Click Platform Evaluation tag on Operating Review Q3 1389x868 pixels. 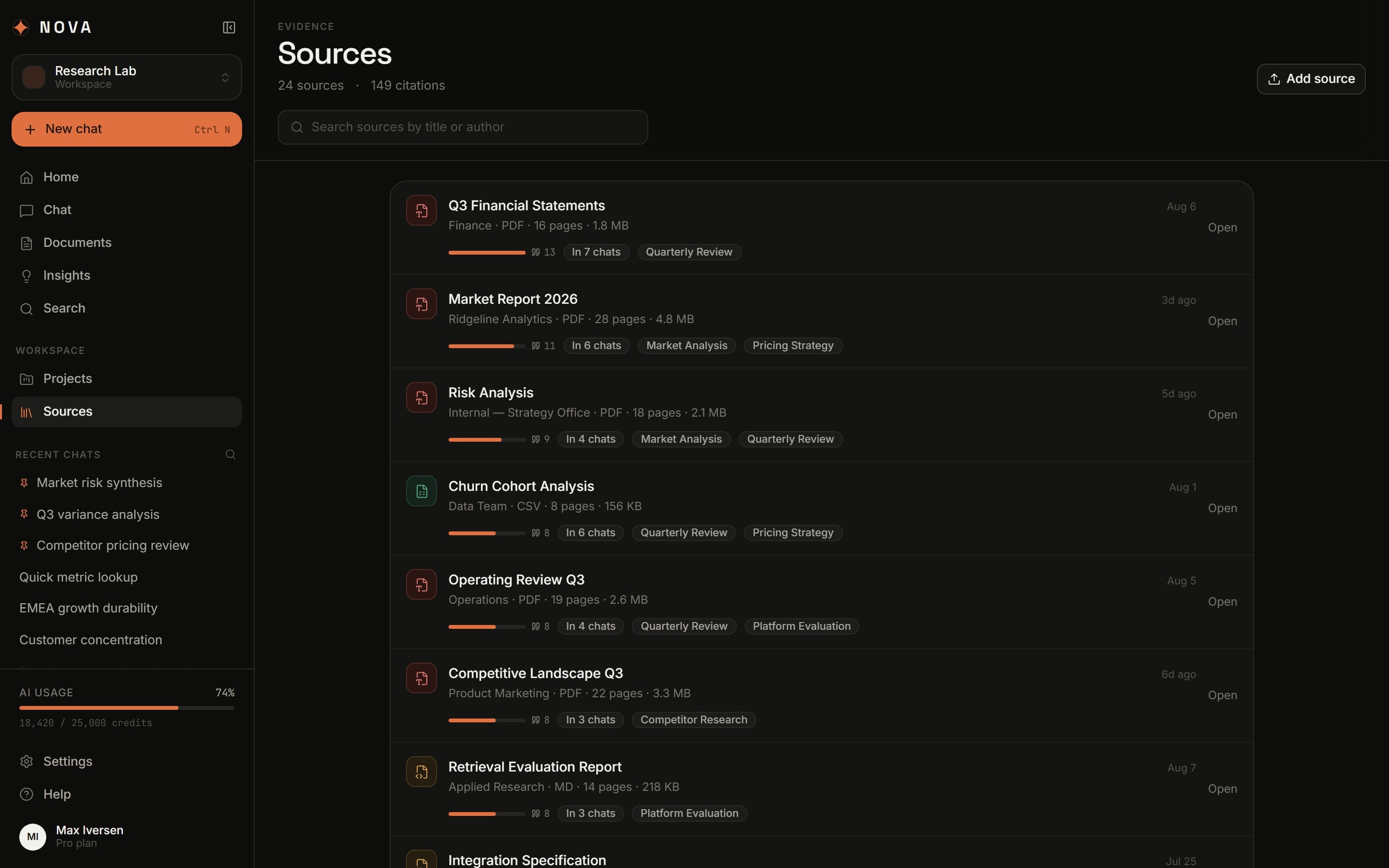(x=801, y=626)
